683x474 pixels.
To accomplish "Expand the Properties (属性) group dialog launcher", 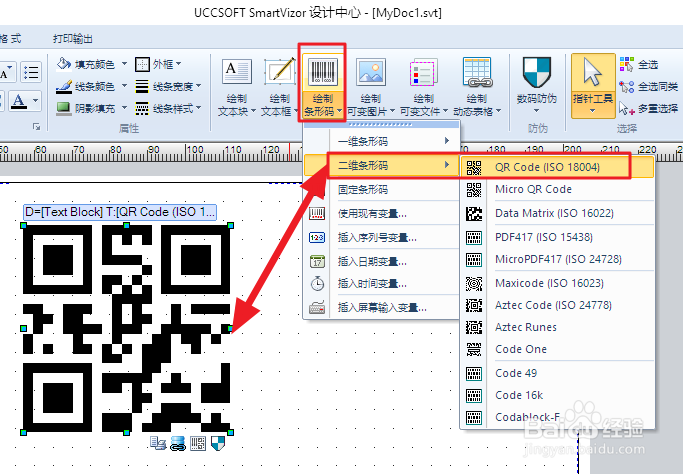I will point(36,127).
